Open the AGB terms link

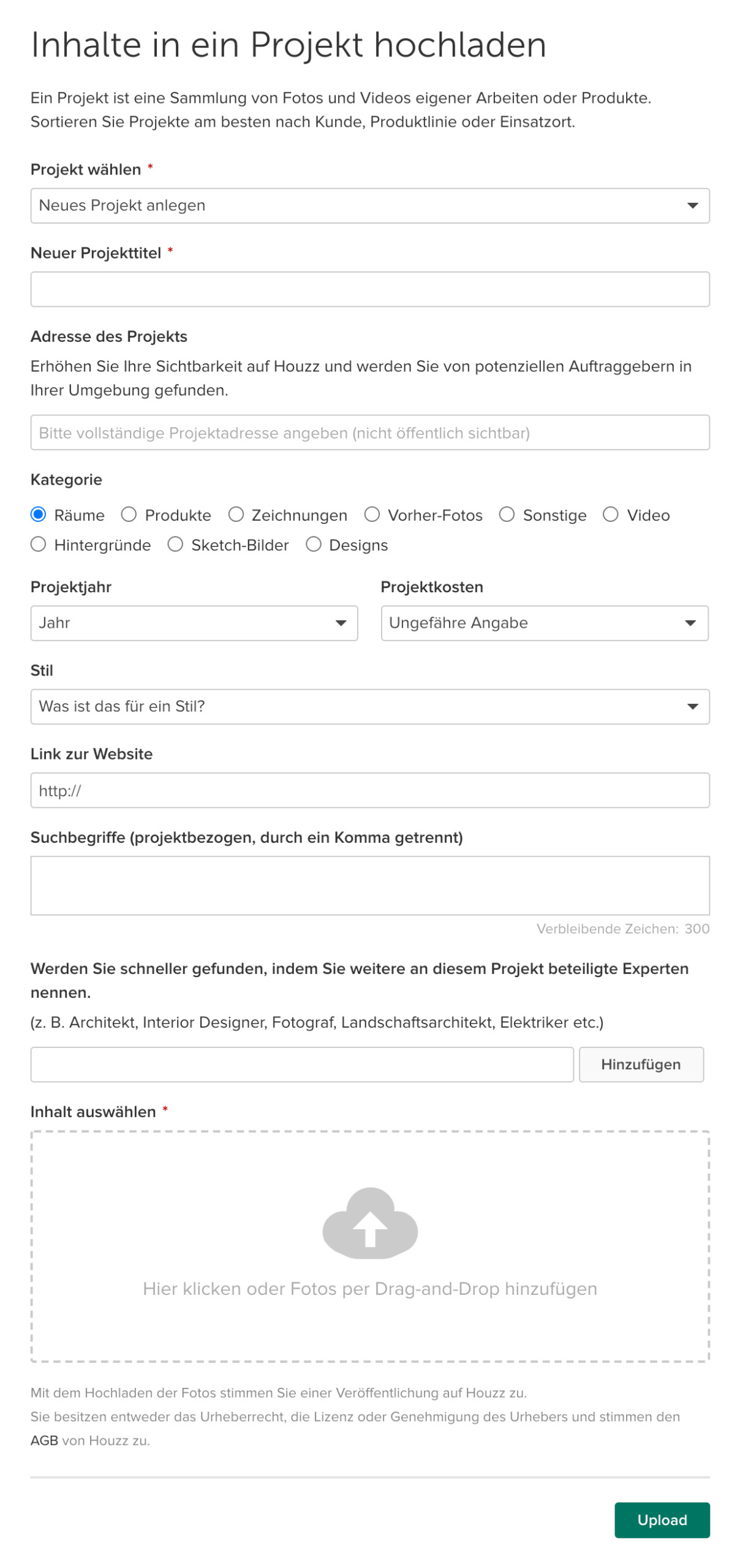[44, 1439]
